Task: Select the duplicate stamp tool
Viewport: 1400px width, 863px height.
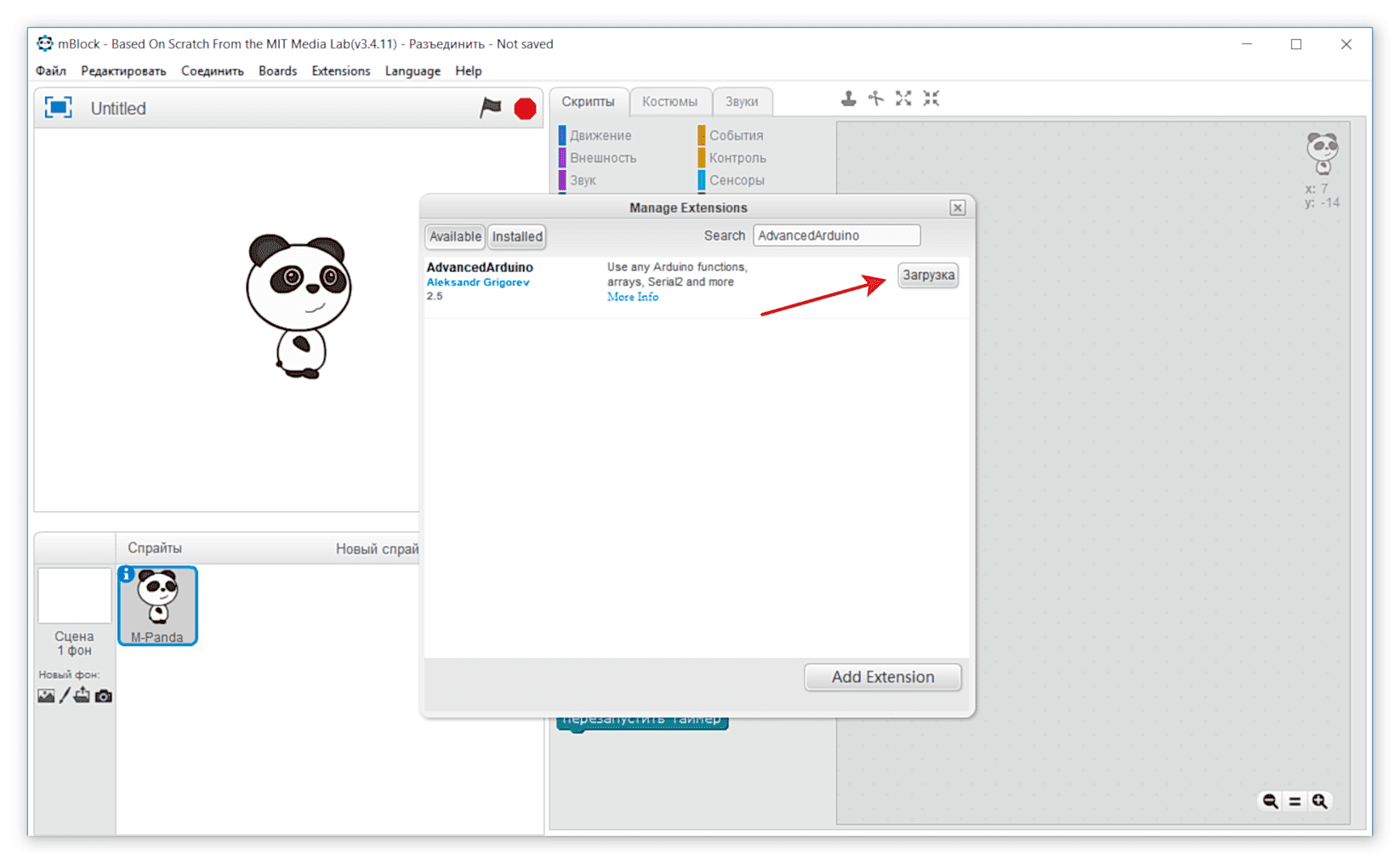Action: point(848,99)
